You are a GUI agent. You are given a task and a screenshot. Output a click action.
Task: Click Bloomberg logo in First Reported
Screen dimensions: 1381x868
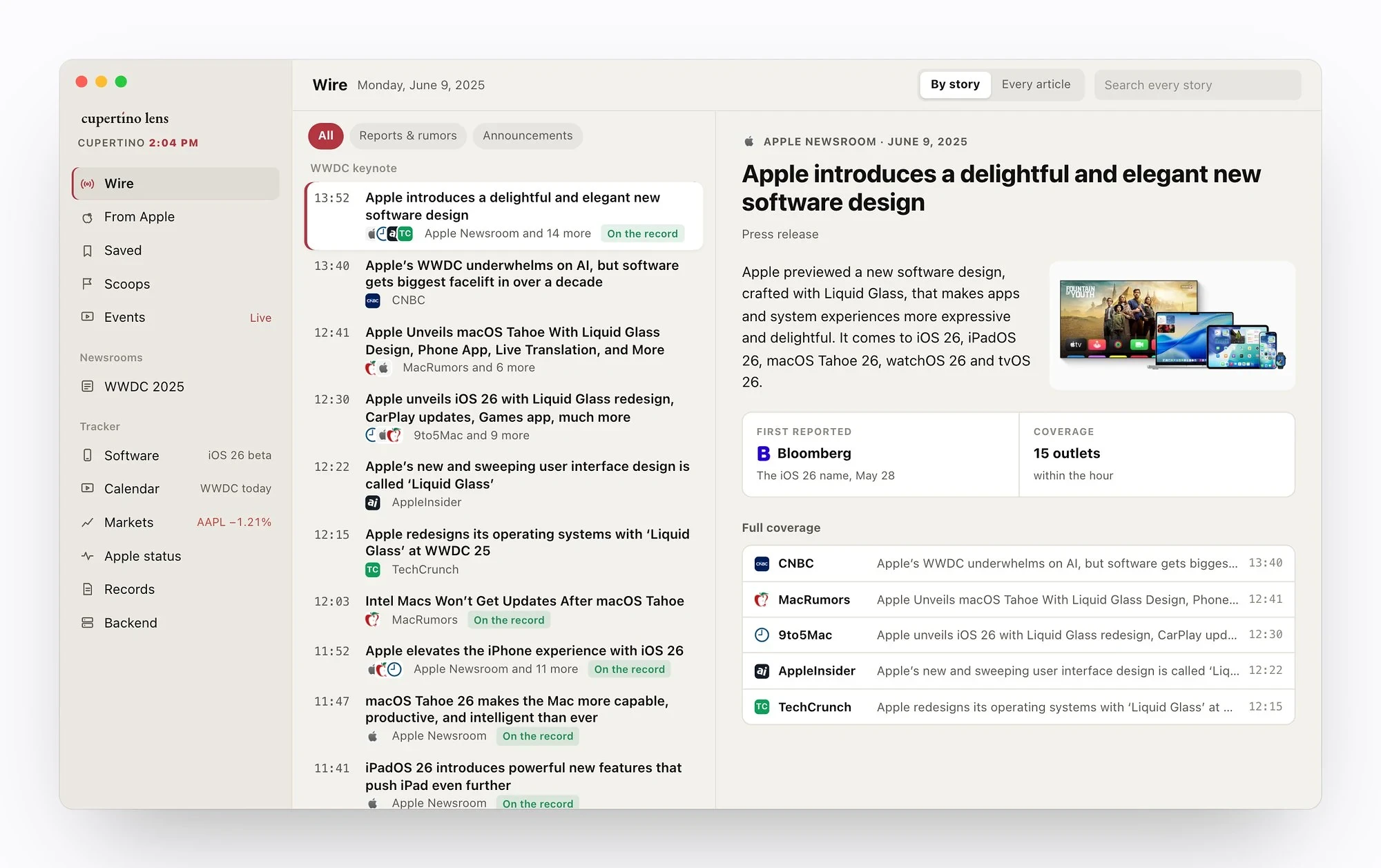coord(763,454)
